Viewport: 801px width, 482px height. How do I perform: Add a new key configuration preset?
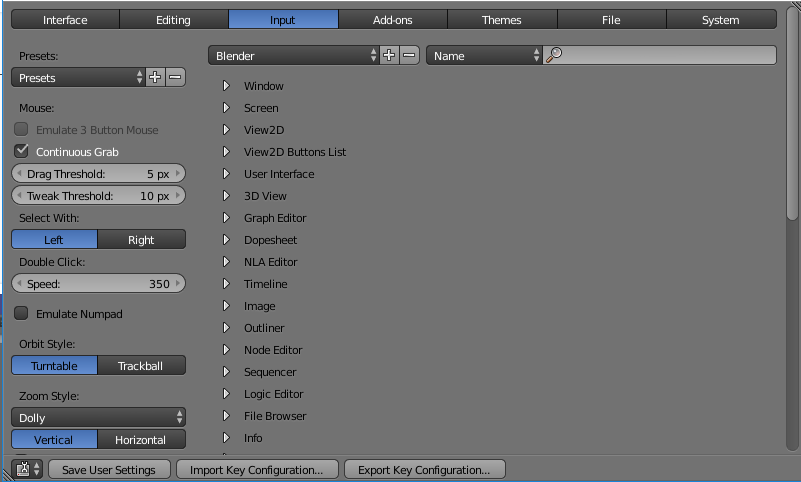tap(389, 55)
